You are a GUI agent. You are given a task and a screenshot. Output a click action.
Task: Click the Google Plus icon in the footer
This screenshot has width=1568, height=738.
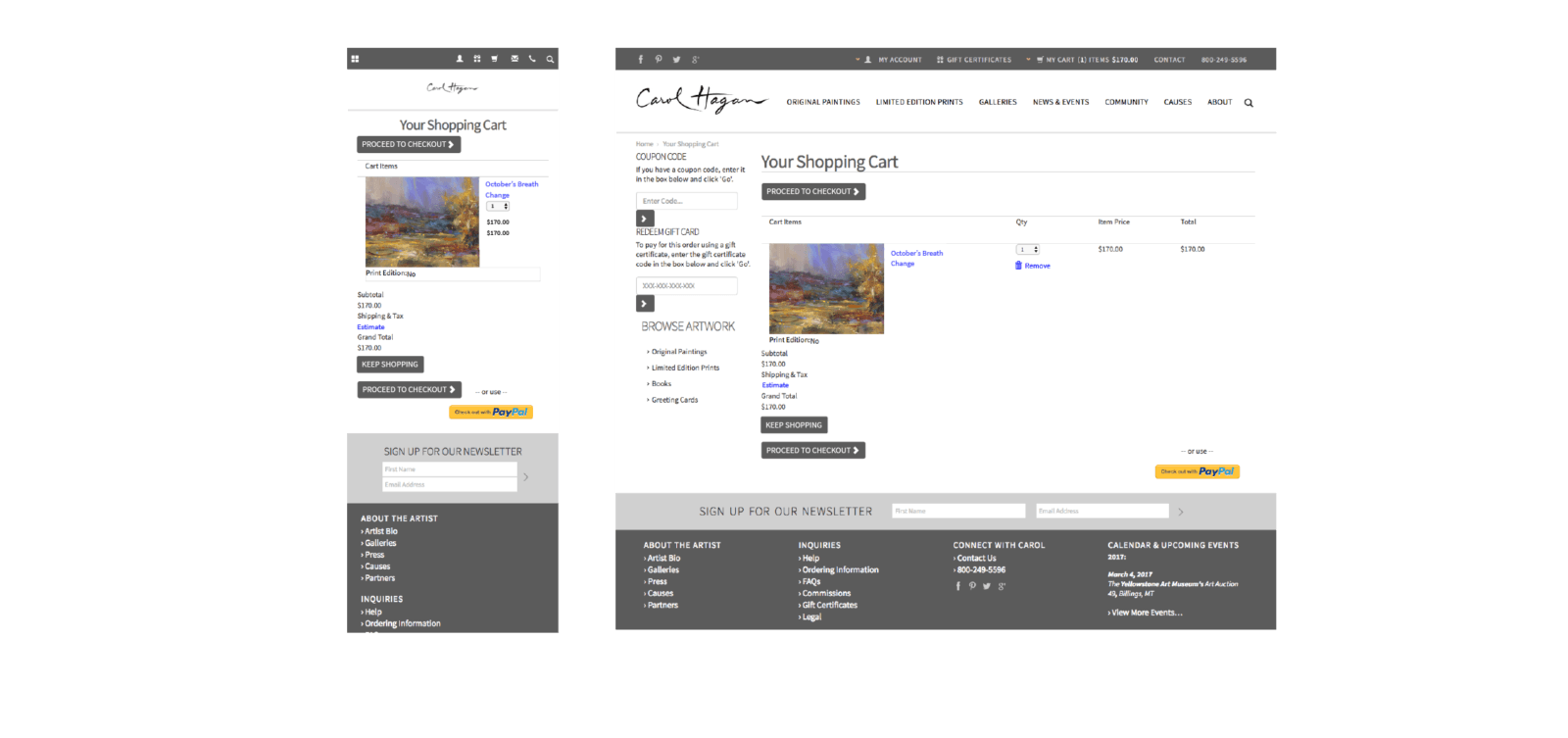[x=1002, y=586]
